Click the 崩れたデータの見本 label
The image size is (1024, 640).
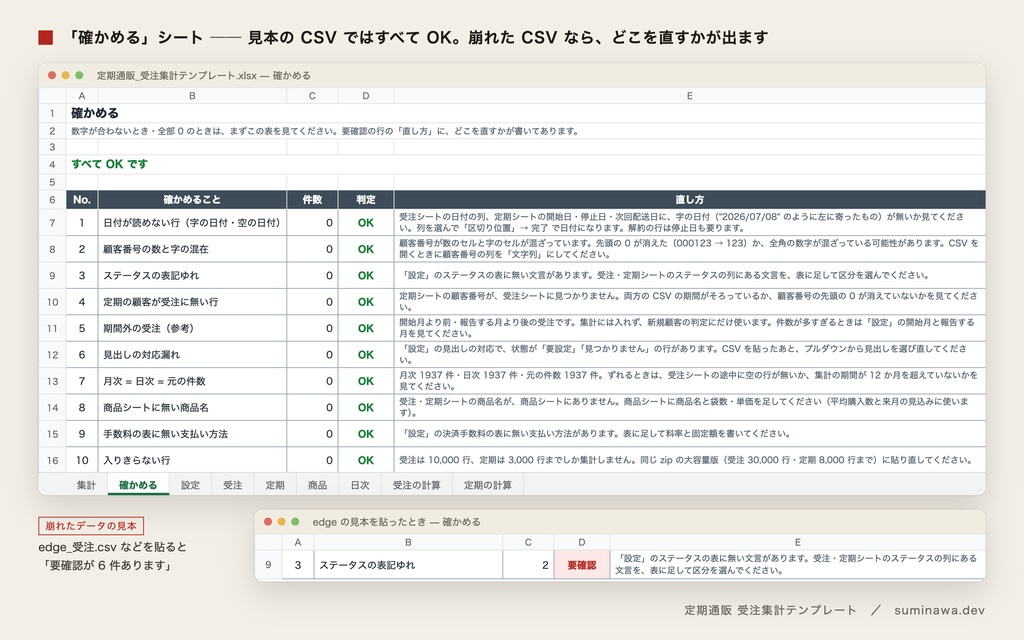[x=91, y=526]
